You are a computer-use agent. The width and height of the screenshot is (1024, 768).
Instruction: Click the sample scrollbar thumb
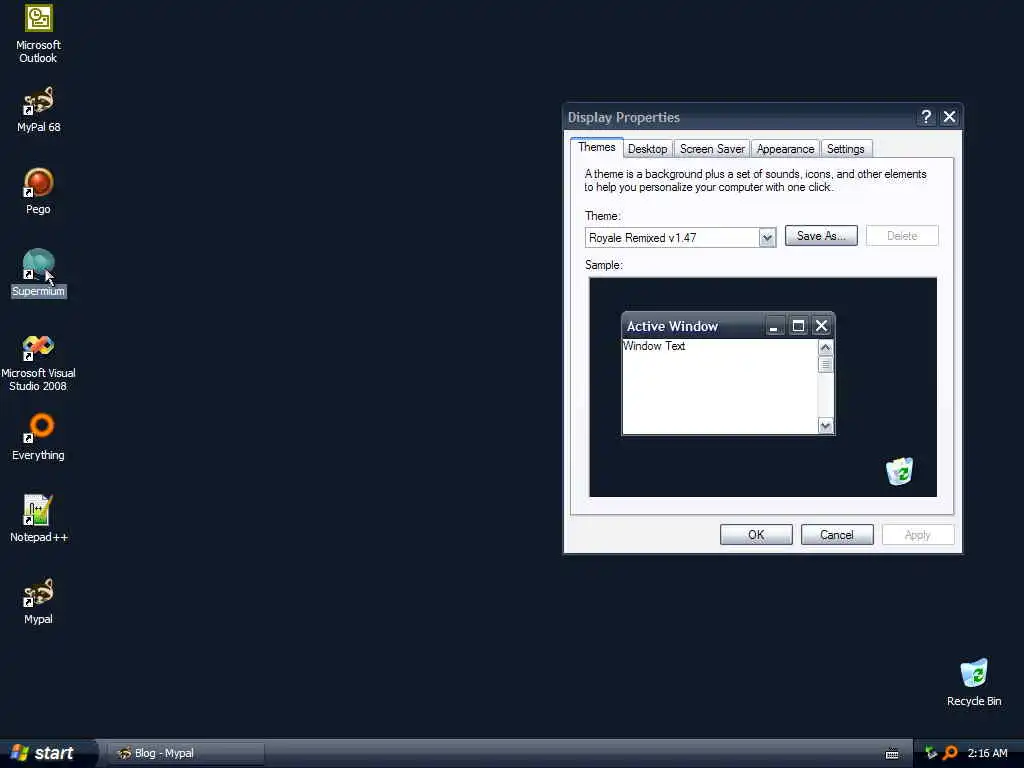pos(825,364)
